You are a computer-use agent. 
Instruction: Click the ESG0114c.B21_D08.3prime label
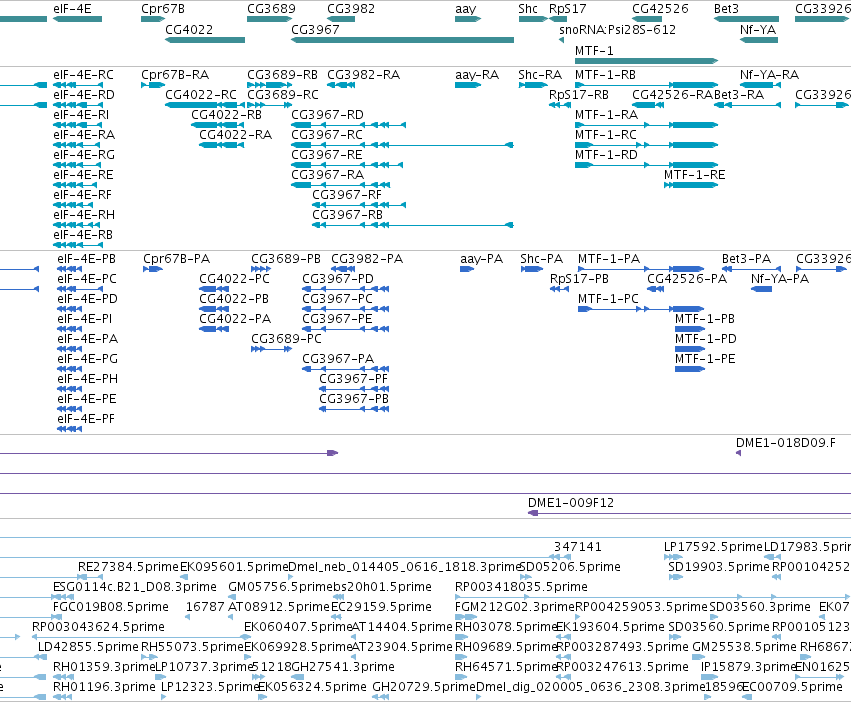[x=135, y=586]
